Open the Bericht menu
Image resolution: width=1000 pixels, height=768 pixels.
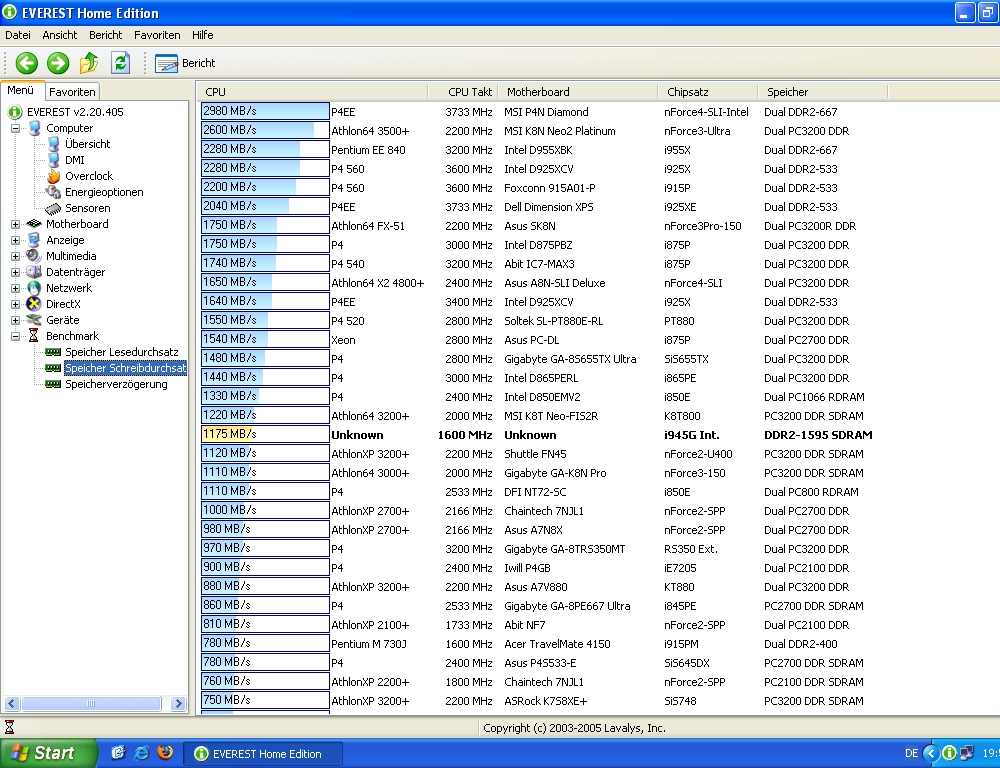[x=105, y=35]
